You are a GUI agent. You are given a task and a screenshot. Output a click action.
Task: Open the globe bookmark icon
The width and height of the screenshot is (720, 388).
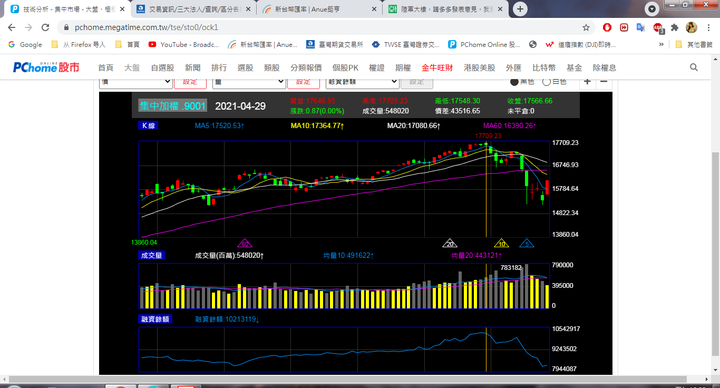coord(533,45)
